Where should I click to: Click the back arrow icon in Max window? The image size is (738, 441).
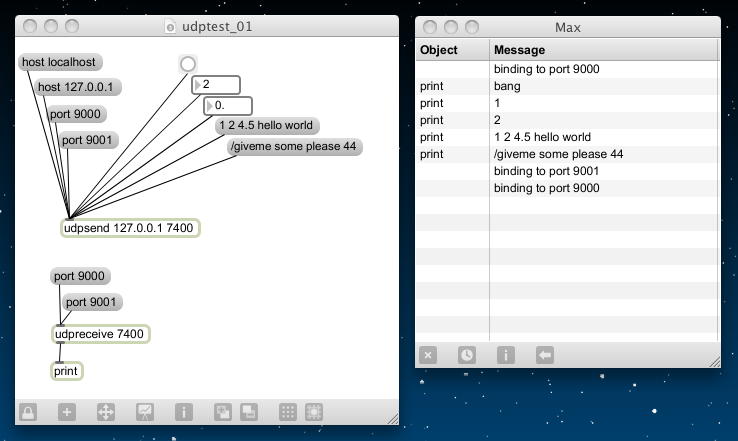pos(545,355)
